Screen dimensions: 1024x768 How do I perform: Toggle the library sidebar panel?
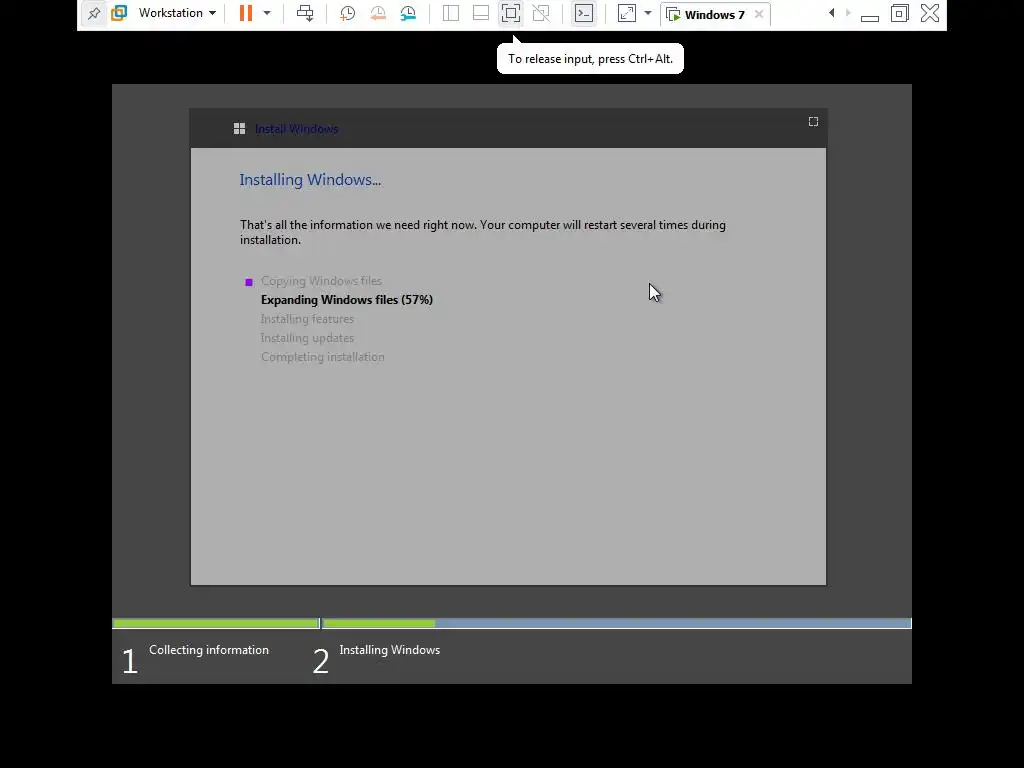point(451,13)
